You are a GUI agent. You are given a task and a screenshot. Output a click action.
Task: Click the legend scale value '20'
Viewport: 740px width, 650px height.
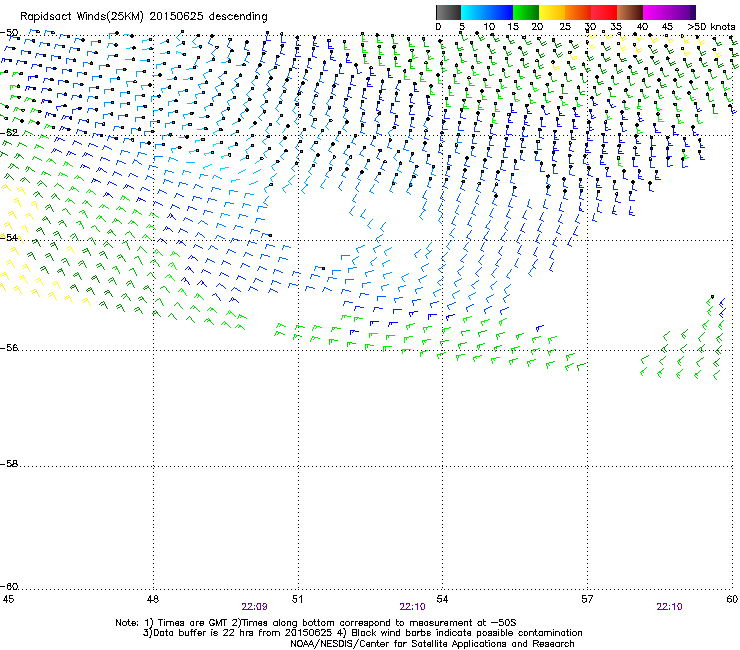click(538, 27)
